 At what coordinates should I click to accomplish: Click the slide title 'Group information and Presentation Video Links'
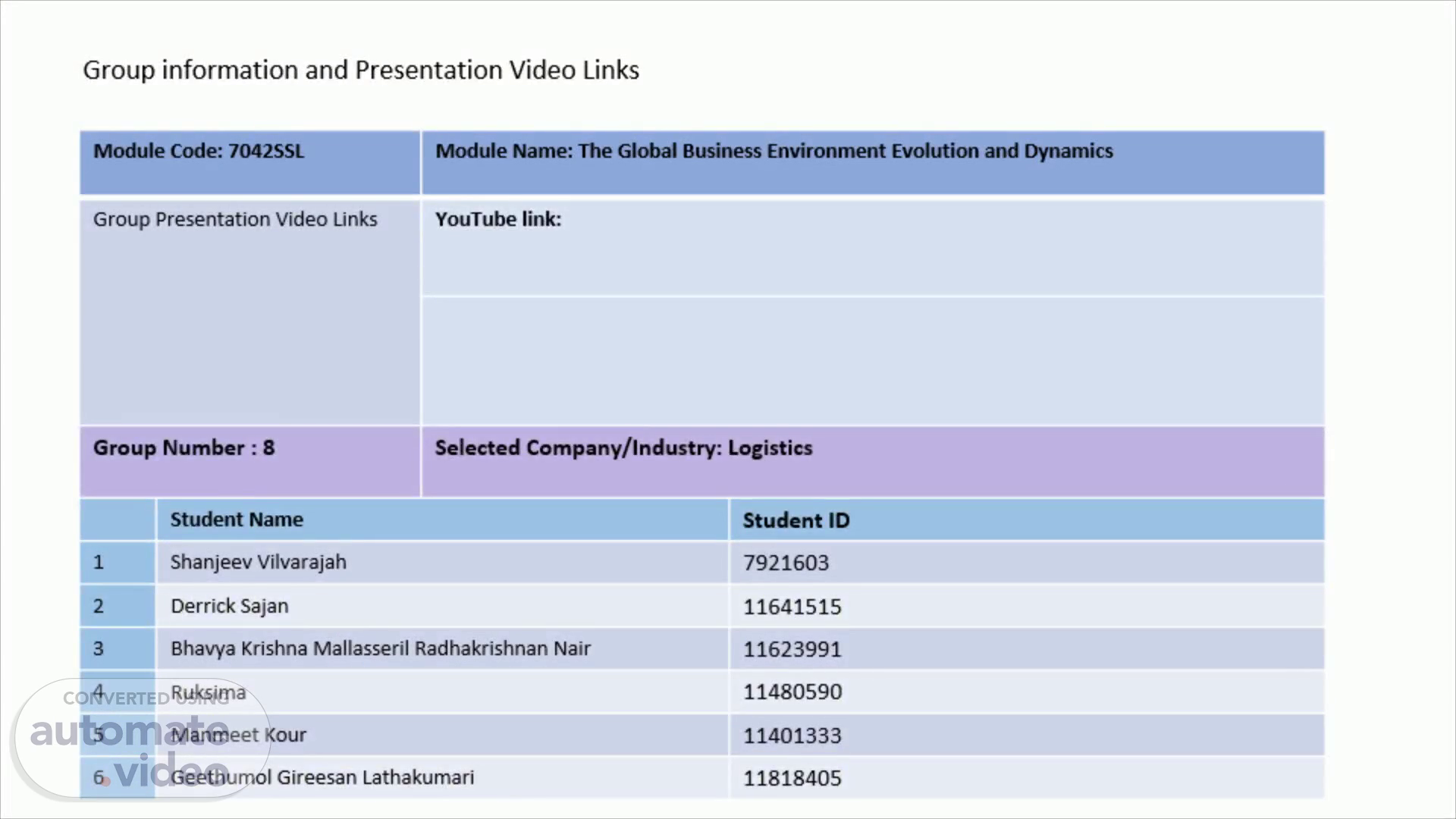(361, 70)
